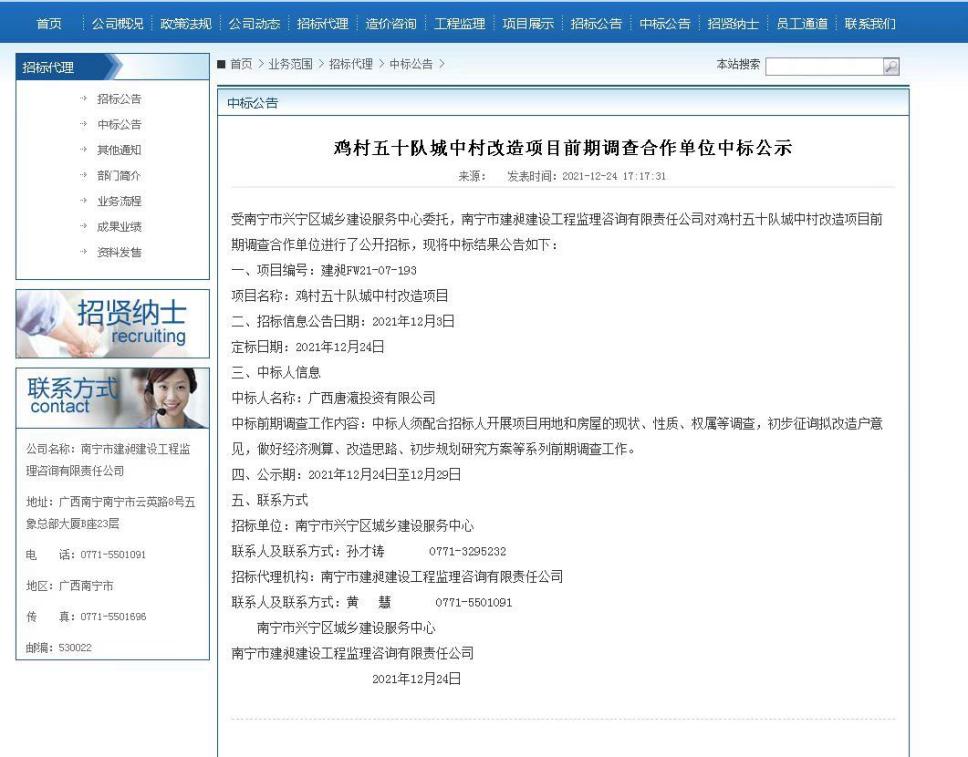Click the 招贤纳士 recruiting banner
The height and width of the screenshot is (757, 968).
tap(113, 324)
